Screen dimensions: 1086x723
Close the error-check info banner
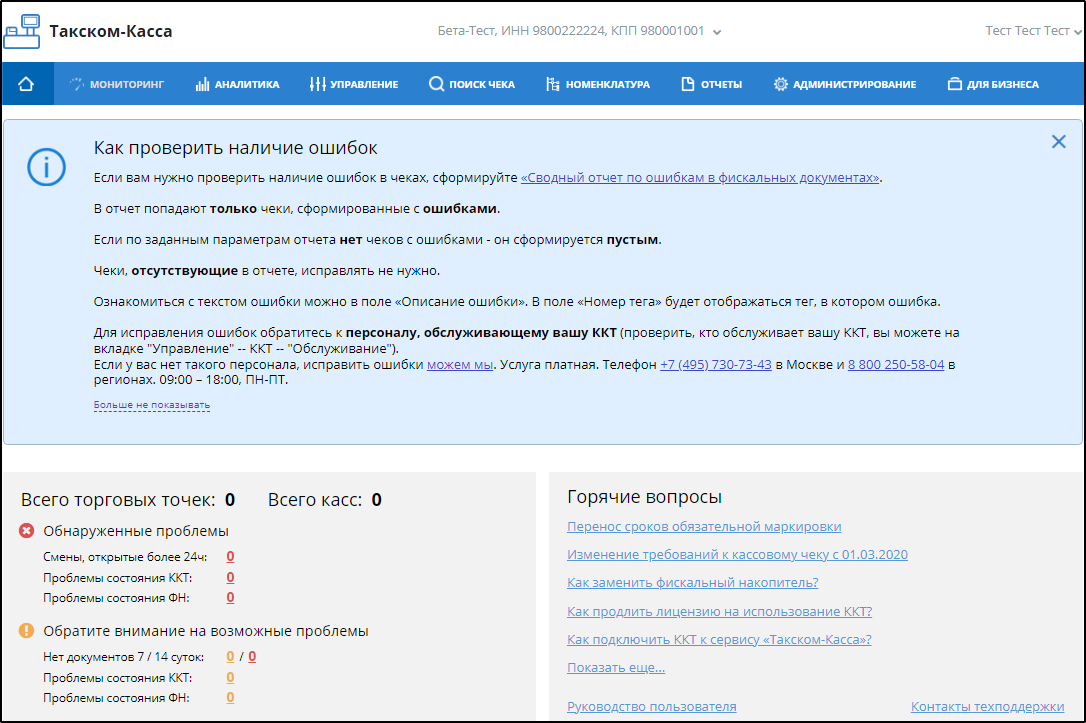pyautogui.click(x=1058, y=141)
